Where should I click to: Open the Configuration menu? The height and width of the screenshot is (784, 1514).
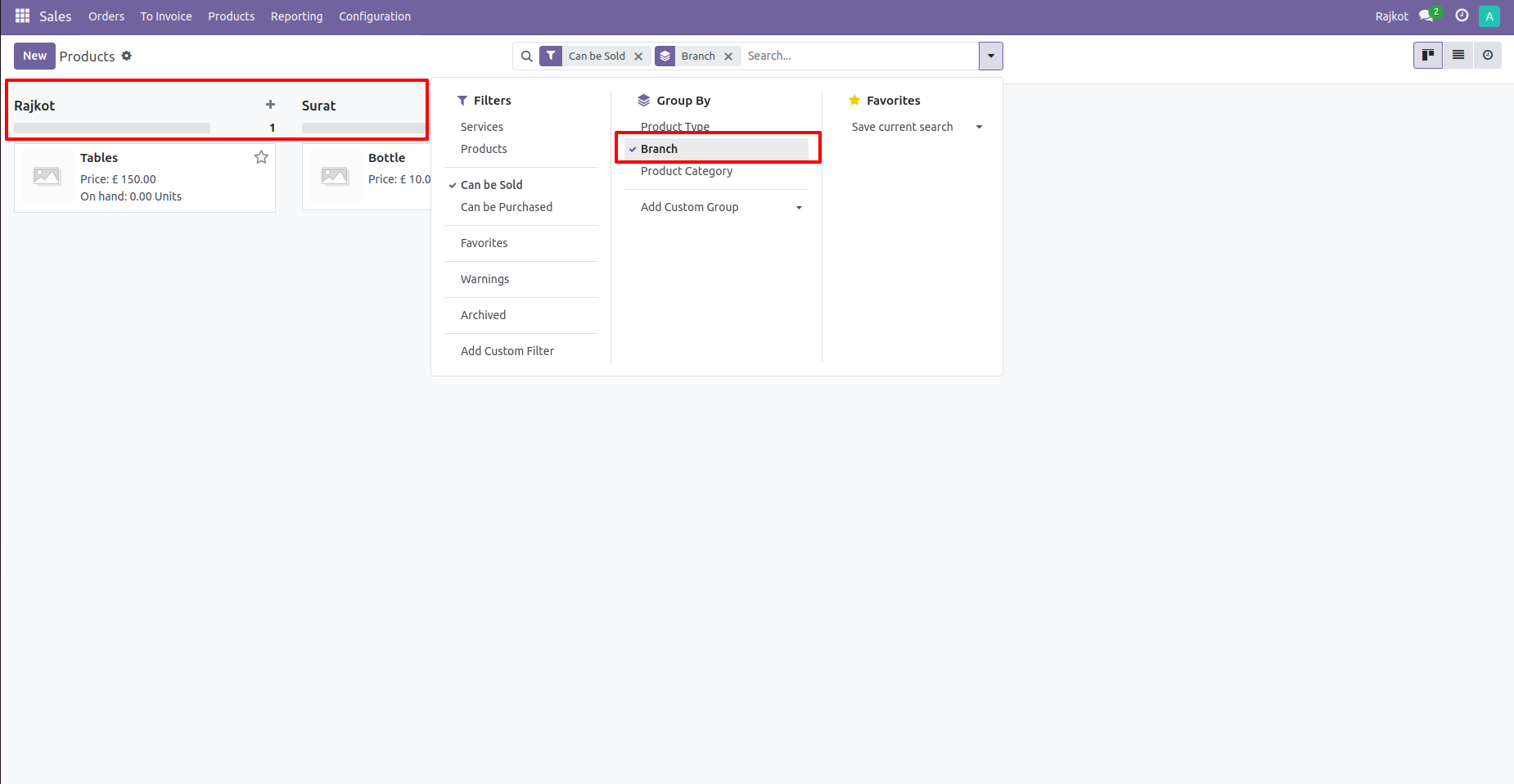pyautogui.click(x=375, y=16)
